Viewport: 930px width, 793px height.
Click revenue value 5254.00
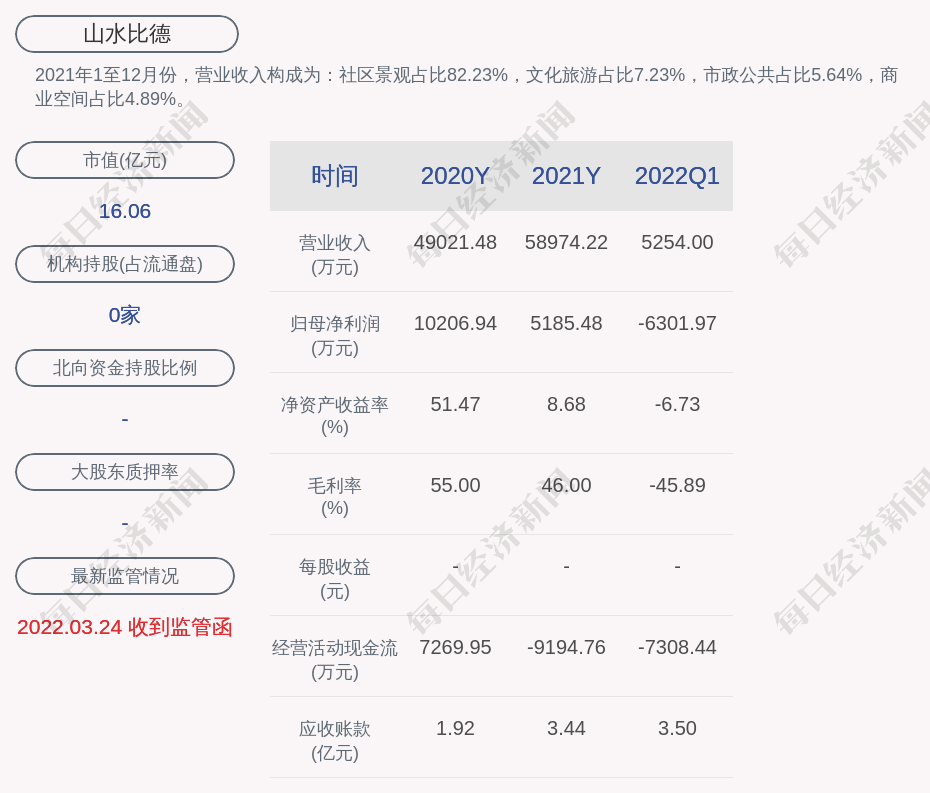[677, 243]
